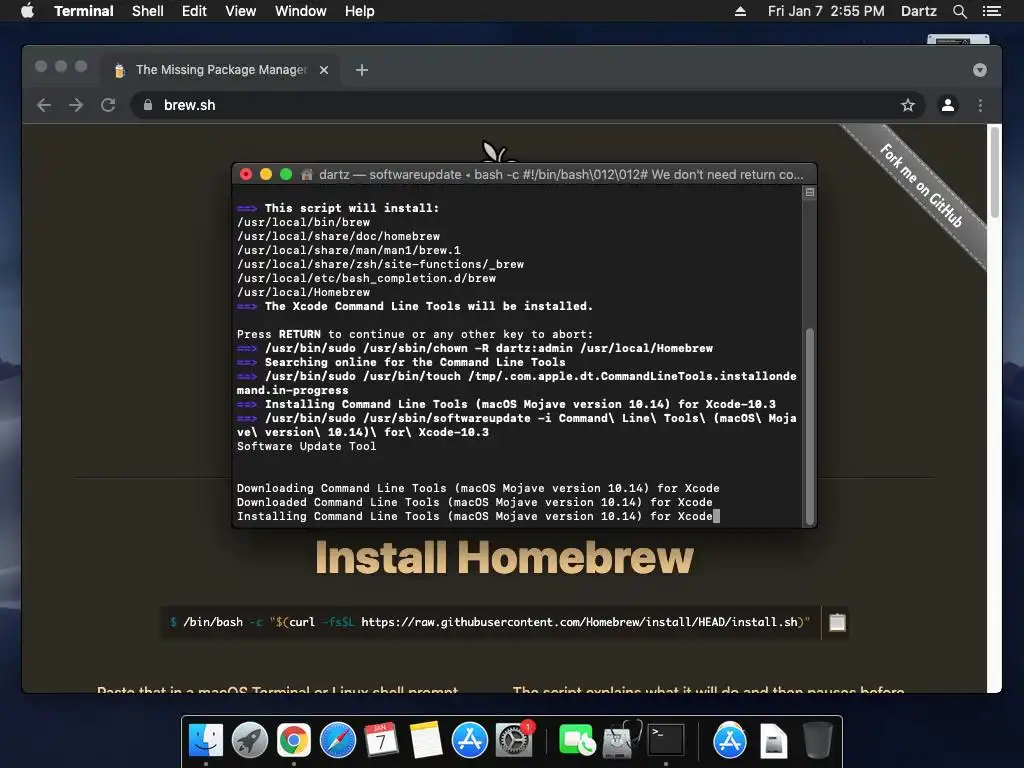Viewport: 1024px width, 768px height.
Task: Open Spotlight search magnifier
Action: [959, 11]
